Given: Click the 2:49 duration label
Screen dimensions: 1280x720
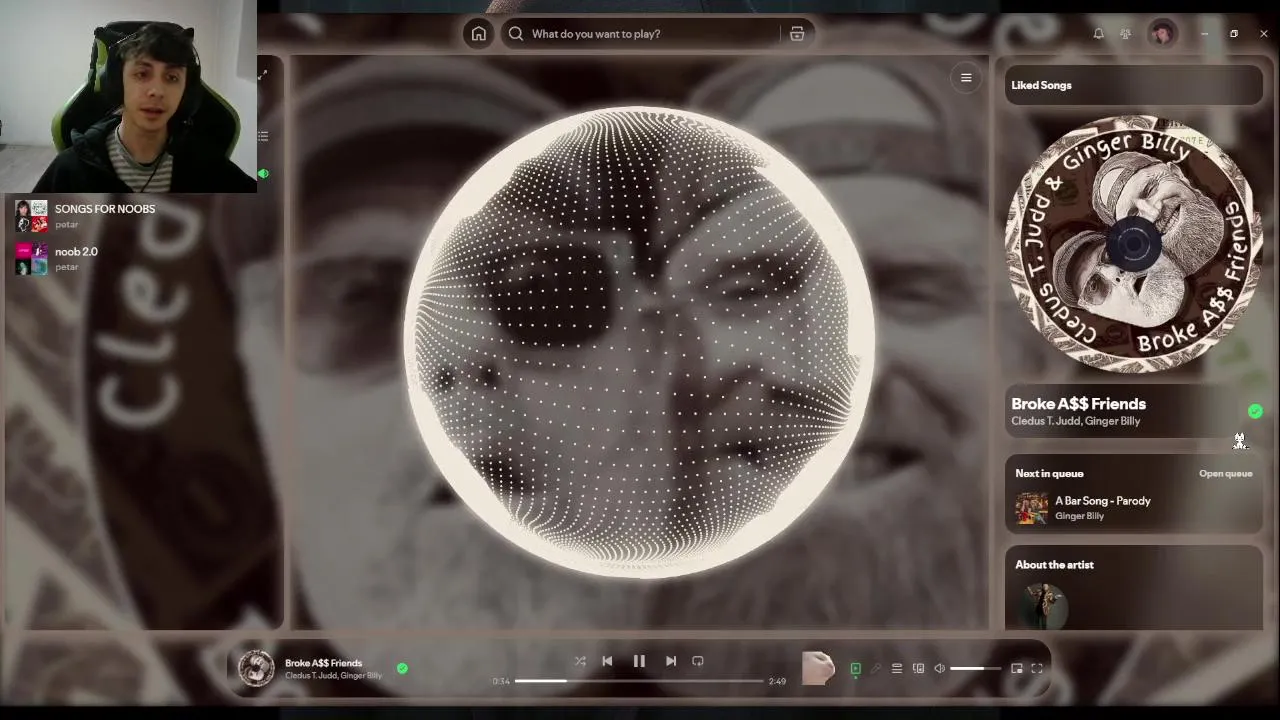Looking at the screenshot, I should pyautogui.click(x=777, y=681).
